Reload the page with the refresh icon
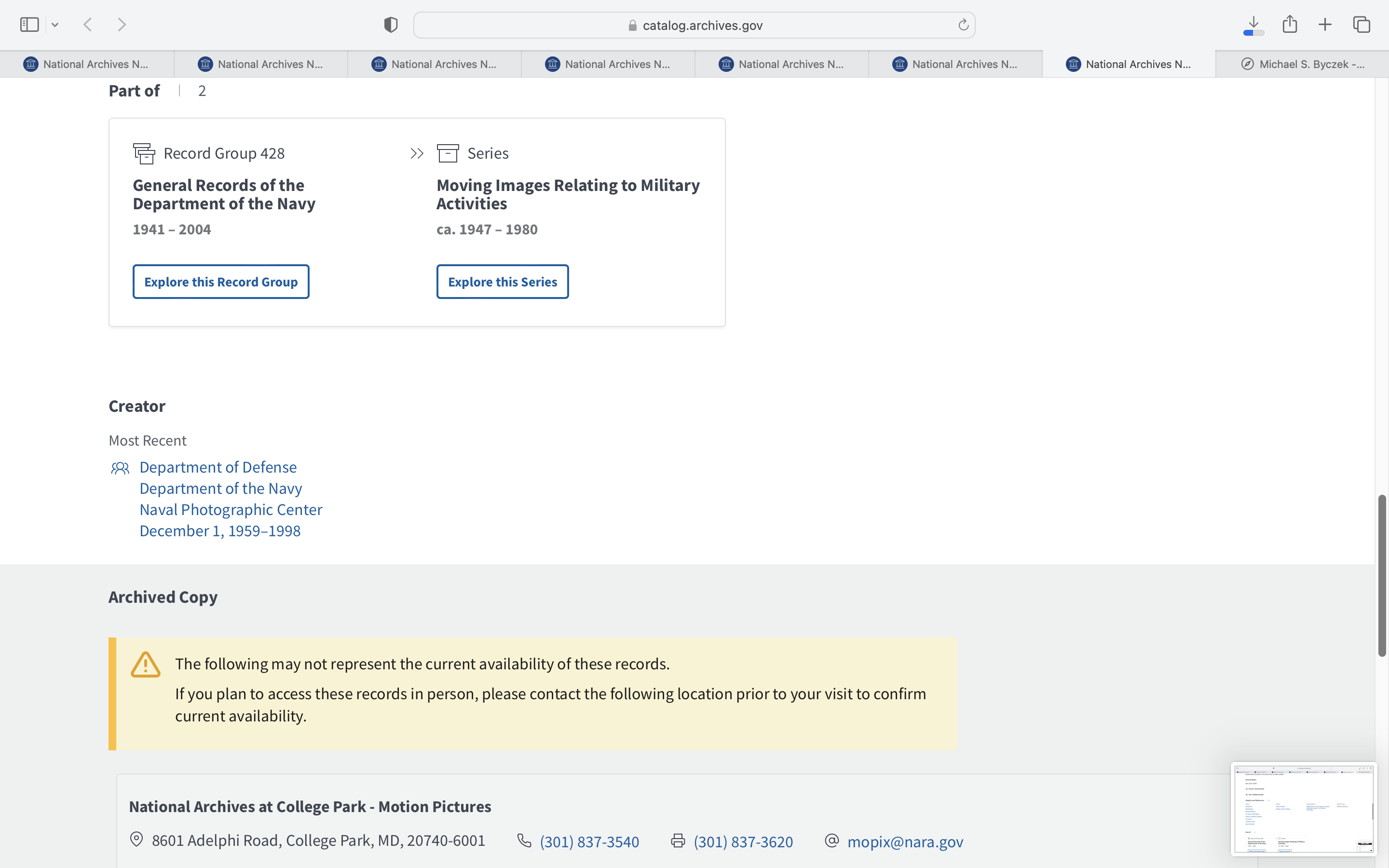The height and width of the screenshot is (868, 1389). click(x=963, y=25)
